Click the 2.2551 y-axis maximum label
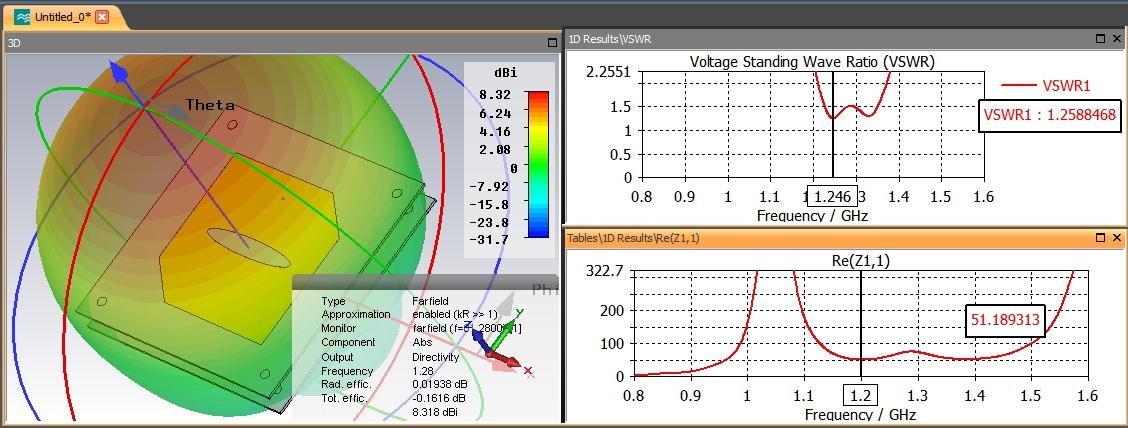The height and width of the screenshot is (428, 1128). (x=608, y=72)
